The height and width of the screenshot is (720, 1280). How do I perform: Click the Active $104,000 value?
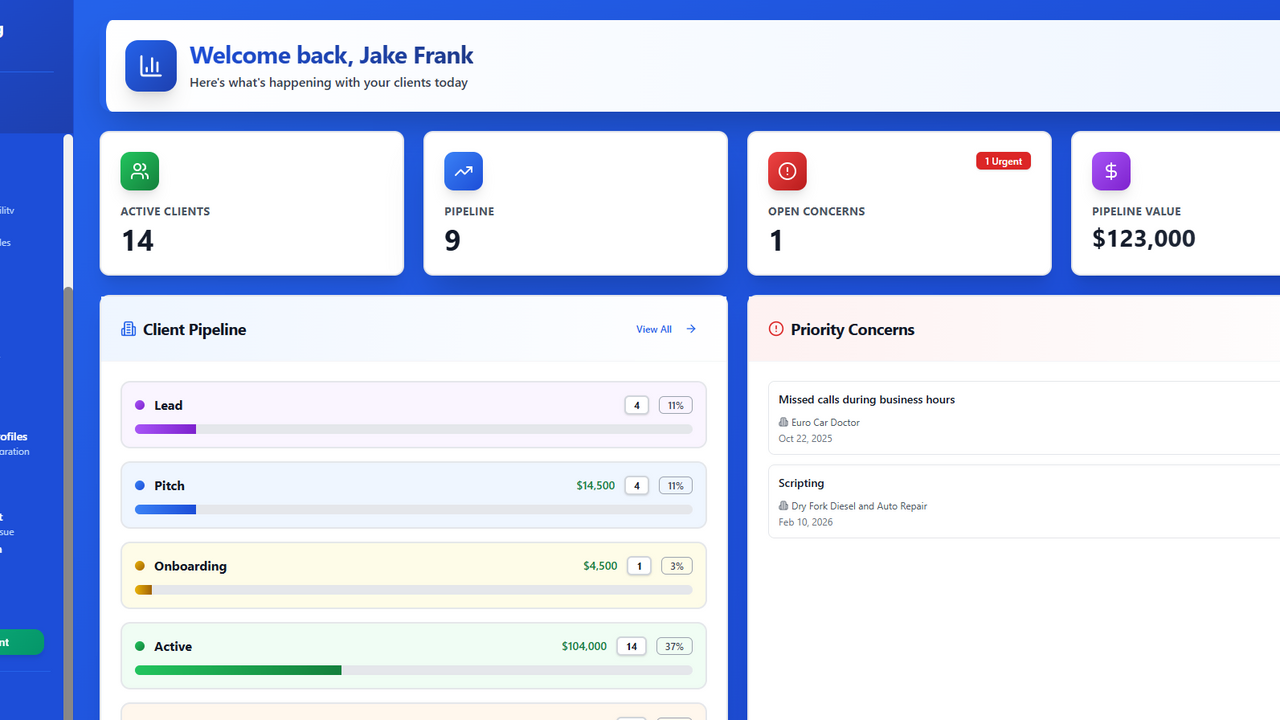(584, 646)
